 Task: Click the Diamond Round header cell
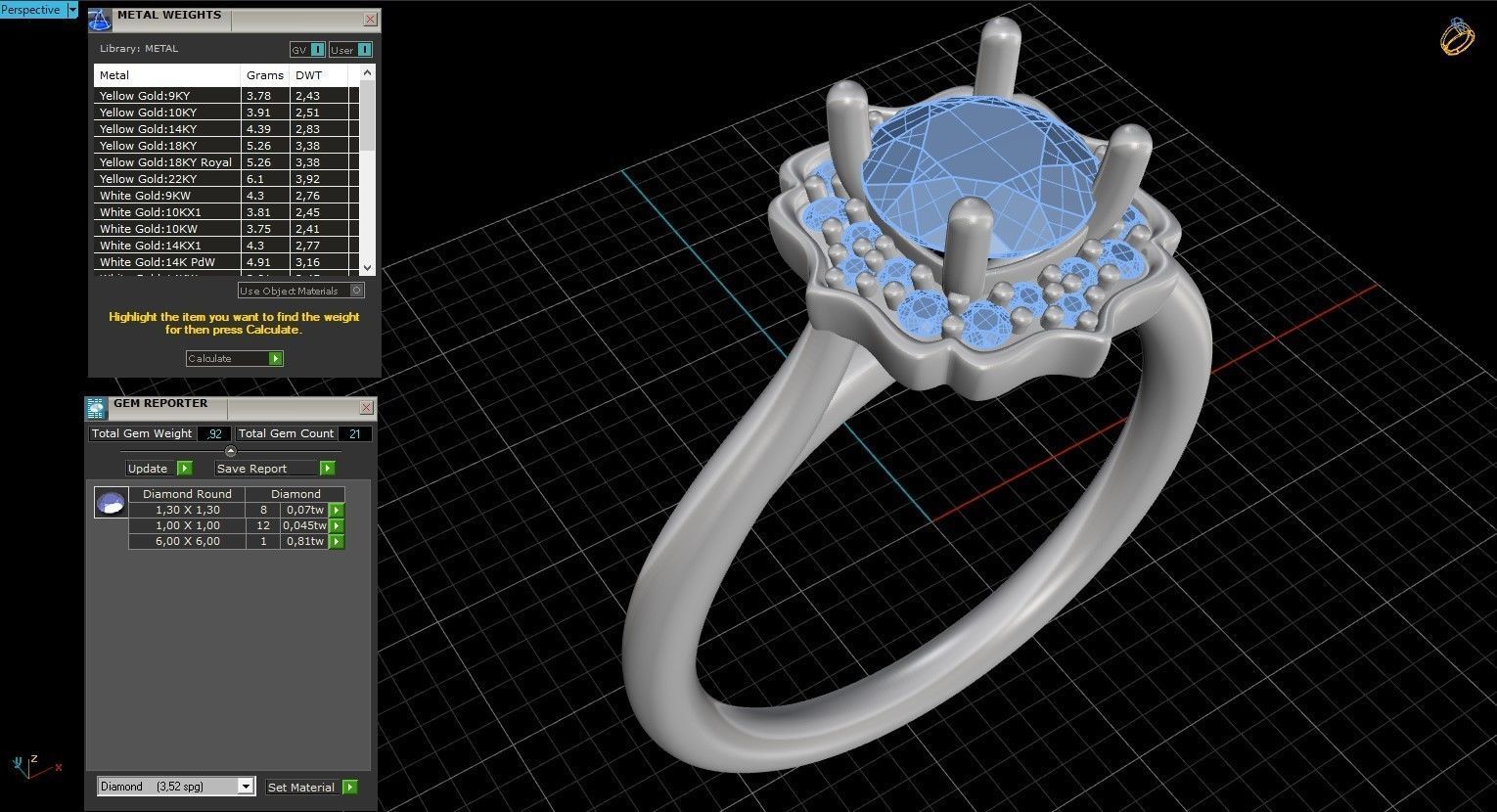coord(187,495)
